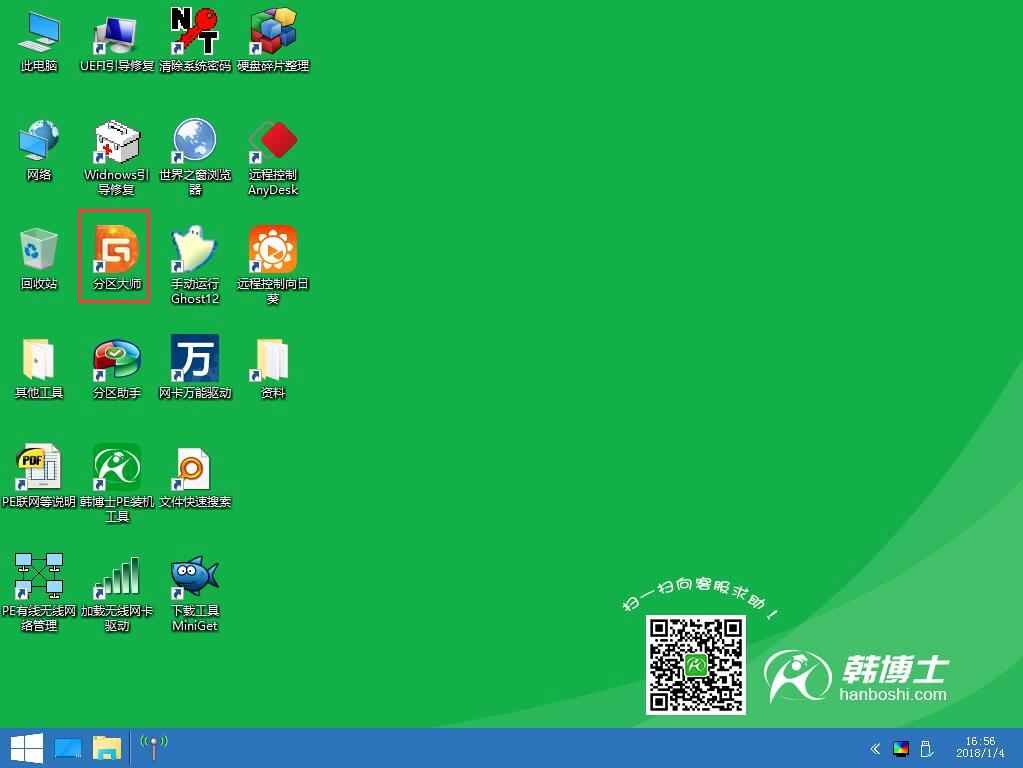
Task: Start 韩博士PE装机工具 installer
Action: 115,470
